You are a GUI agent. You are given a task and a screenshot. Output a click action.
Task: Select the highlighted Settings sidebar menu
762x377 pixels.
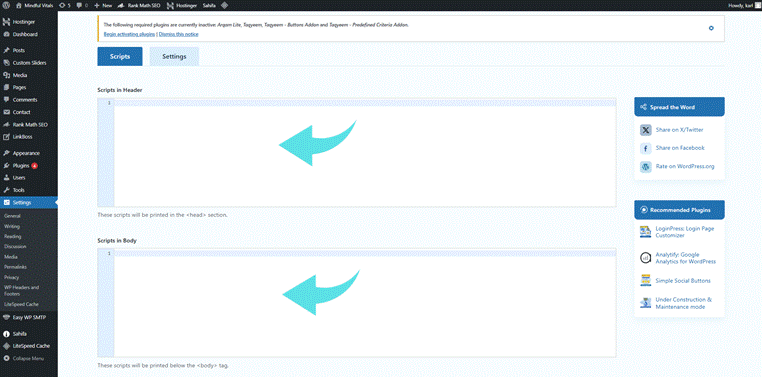29,203
